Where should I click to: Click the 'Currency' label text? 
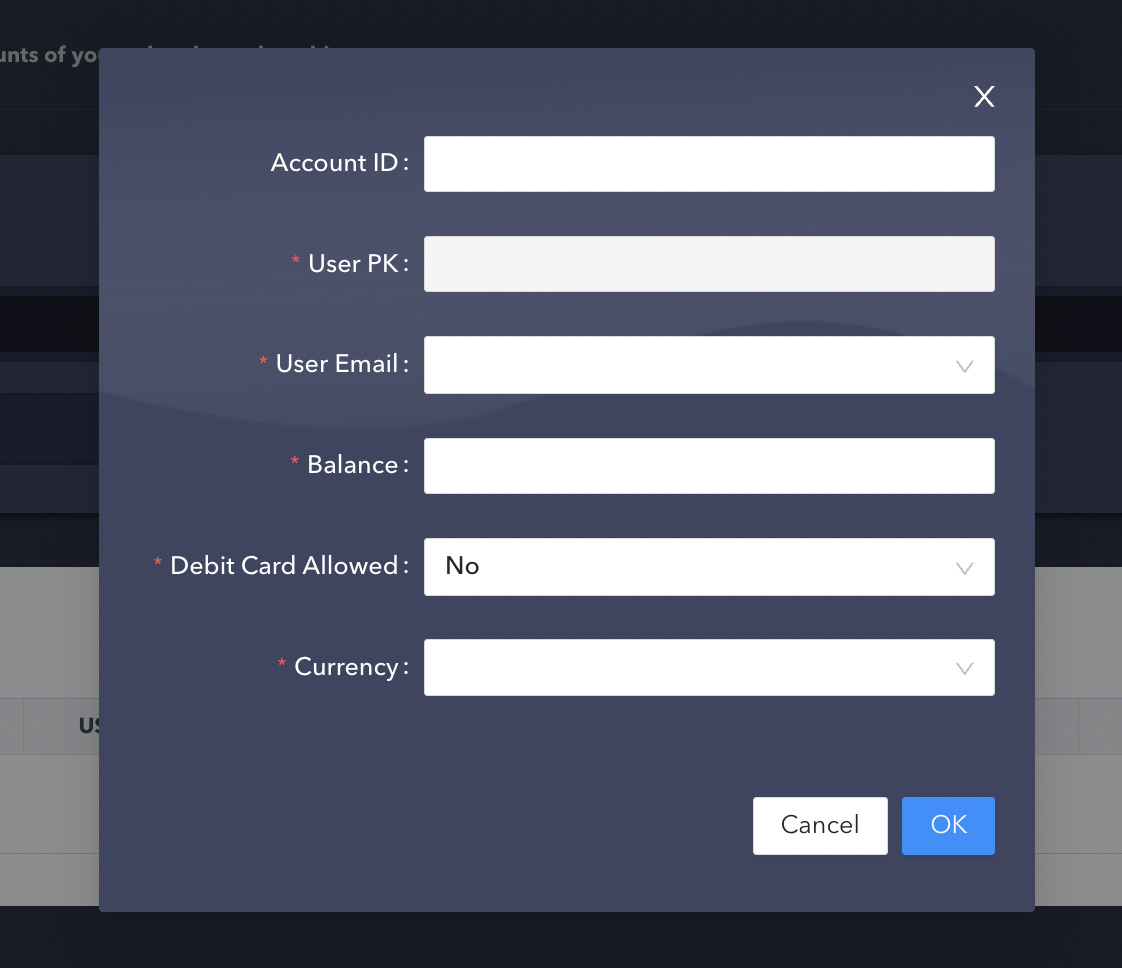[x=346, y=667]
